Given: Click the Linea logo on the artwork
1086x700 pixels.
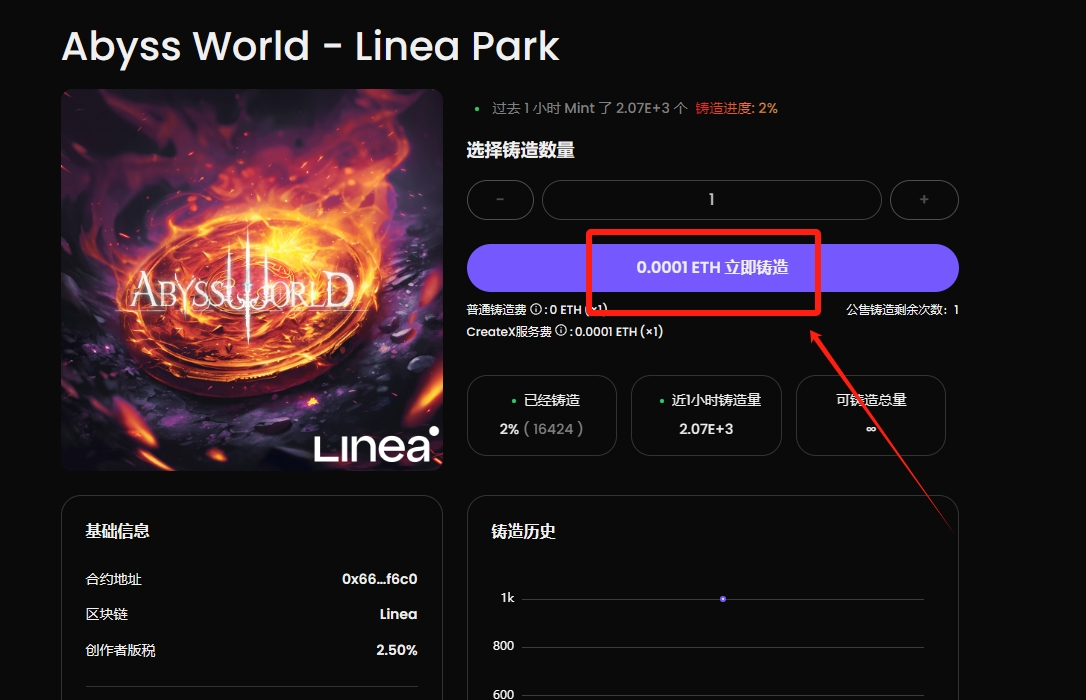Looking at the screenshot, I should coord(376,447).
